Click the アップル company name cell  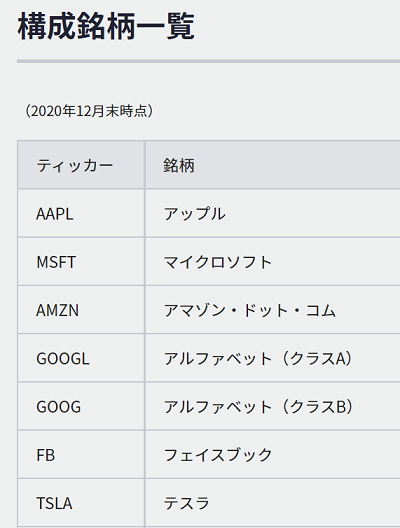coord(273,213)
